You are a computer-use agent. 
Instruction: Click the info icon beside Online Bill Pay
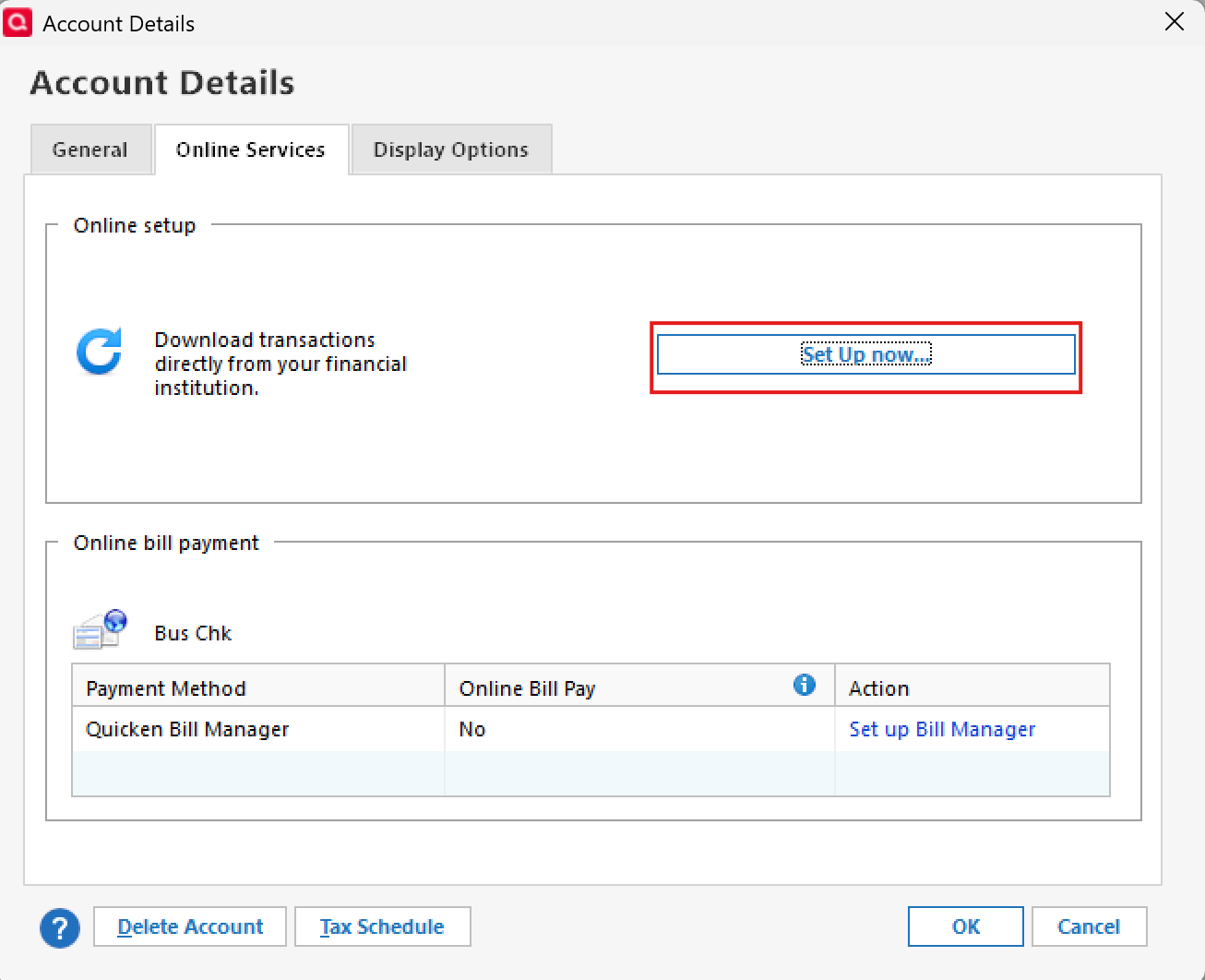tap(804, 685)
